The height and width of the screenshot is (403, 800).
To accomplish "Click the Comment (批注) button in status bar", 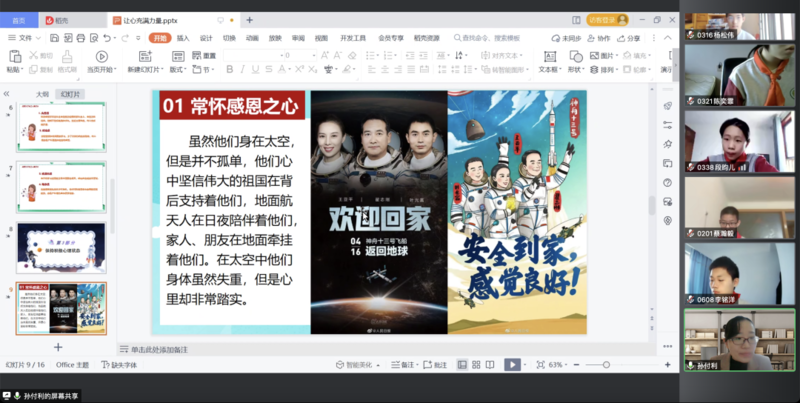I will click(x=435, y=365).
